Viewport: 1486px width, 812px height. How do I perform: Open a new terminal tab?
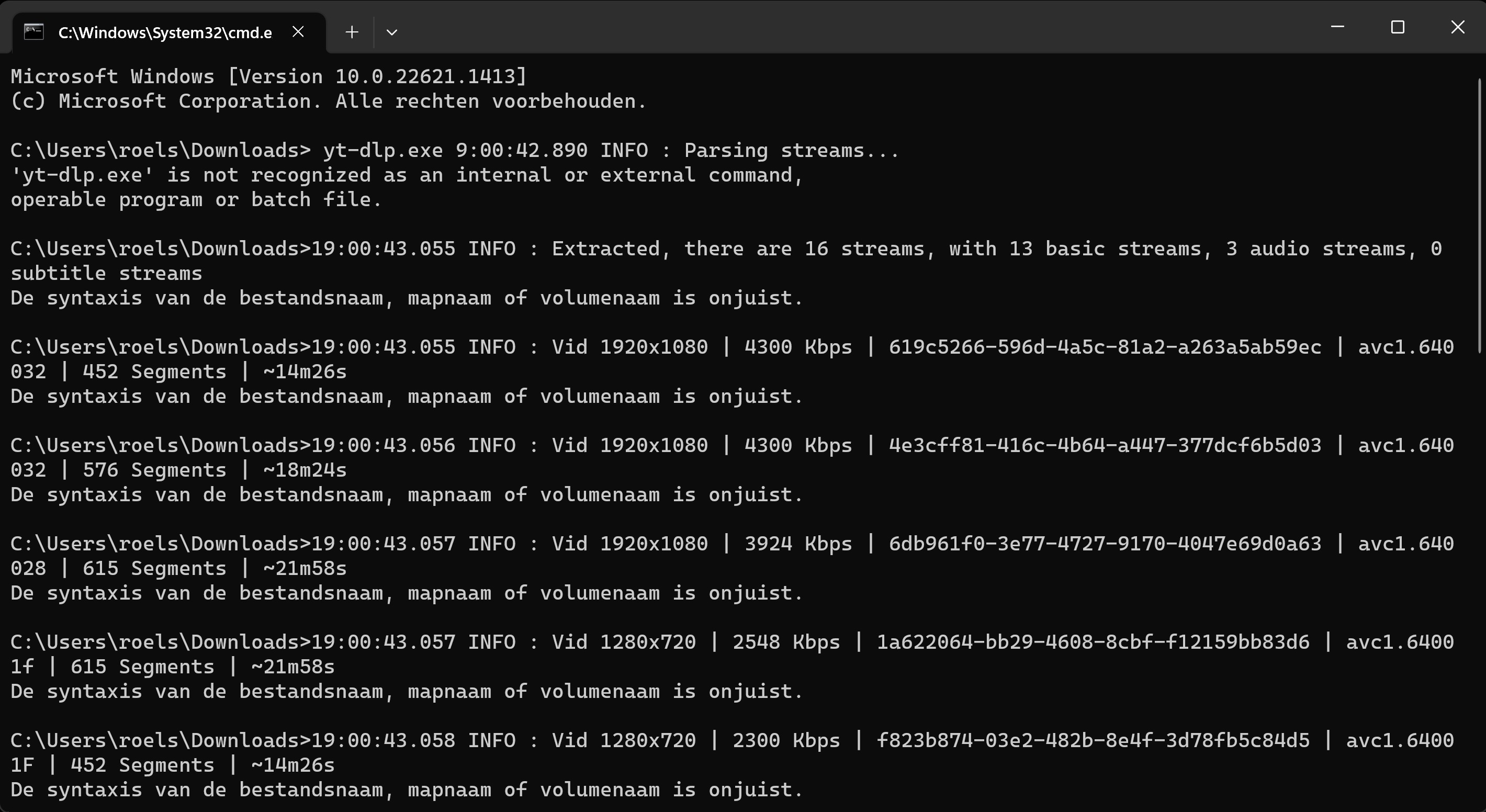pyautogui.click(x=352, y=32)
